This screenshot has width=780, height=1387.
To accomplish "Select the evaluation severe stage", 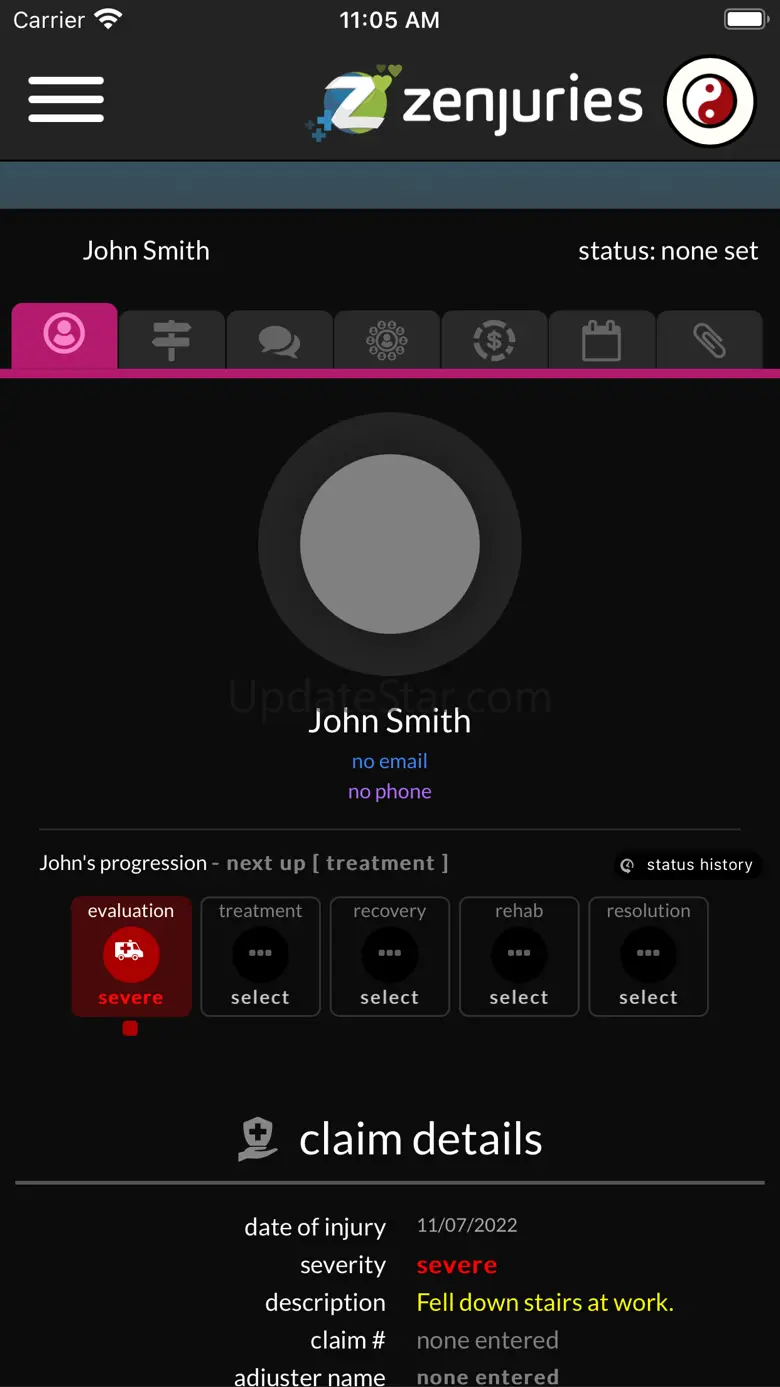I will (x=131, y=956).
